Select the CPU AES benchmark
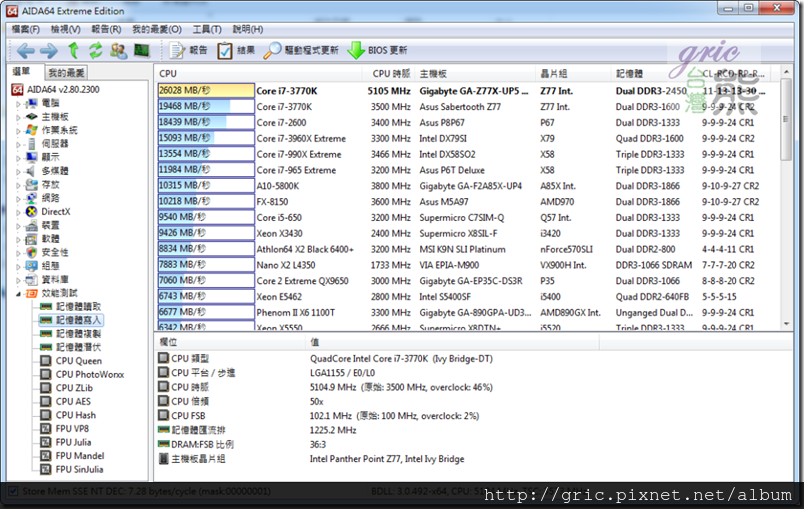This screenshot has width=804, height=509. 74,401
